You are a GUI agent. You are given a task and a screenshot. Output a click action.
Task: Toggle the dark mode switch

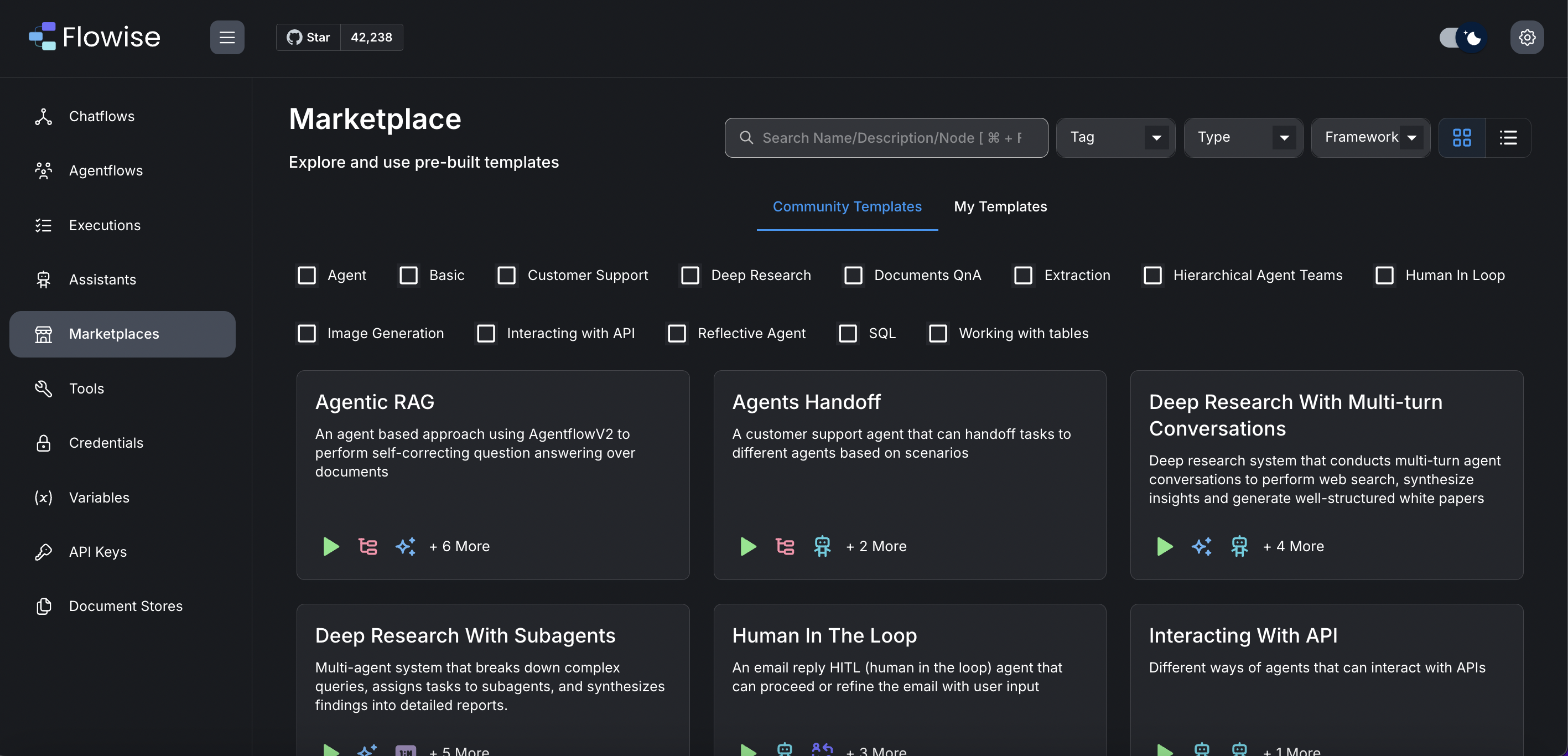tap(1462, 38)
